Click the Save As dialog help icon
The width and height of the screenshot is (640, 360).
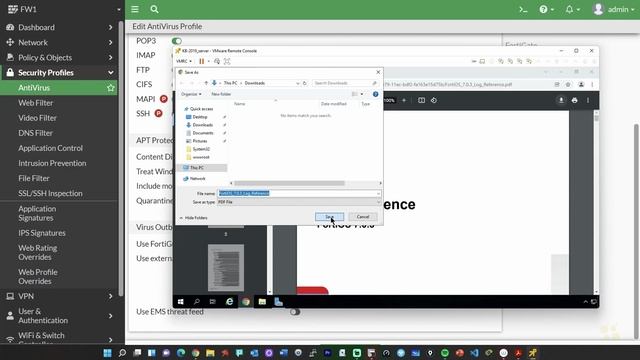point(375,94)
